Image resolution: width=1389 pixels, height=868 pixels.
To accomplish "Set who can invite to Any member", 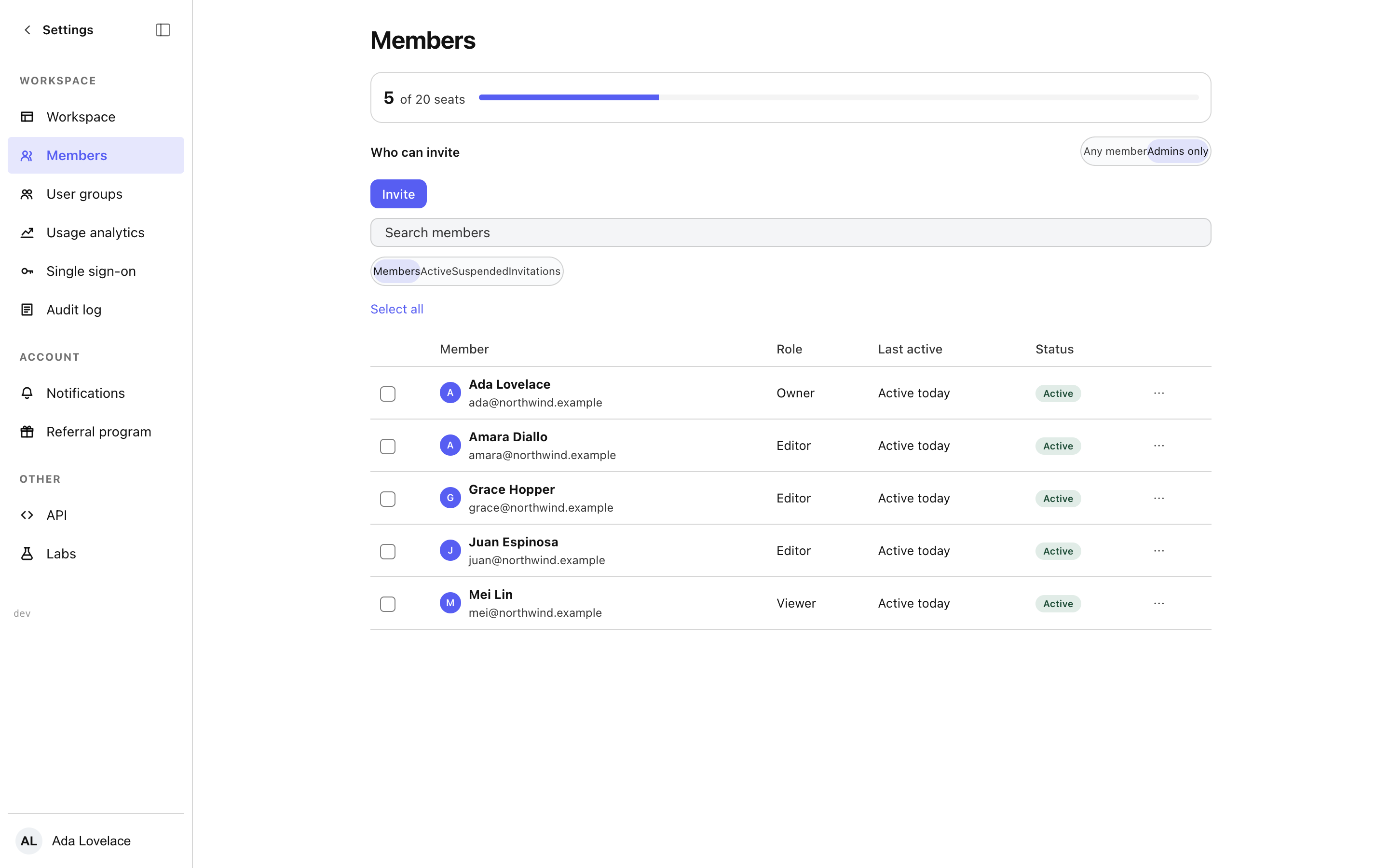I will click(1115, 151).
